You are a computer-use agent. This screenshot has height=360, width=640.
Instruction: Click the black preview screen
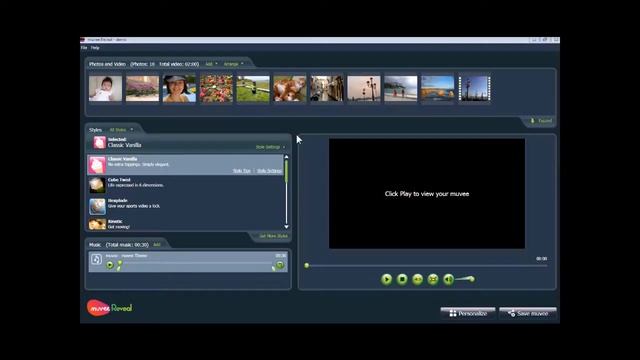(427, 193)
